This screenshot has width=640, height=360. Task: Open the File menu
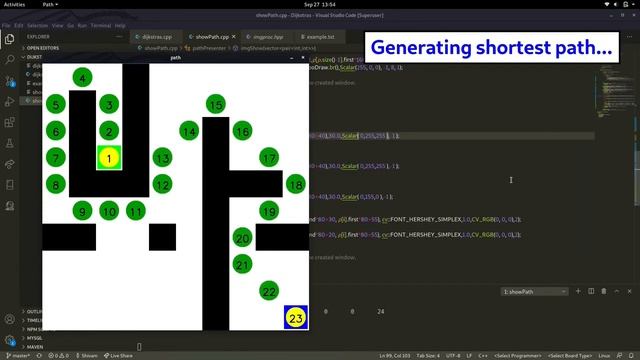[x=6, y=25]
